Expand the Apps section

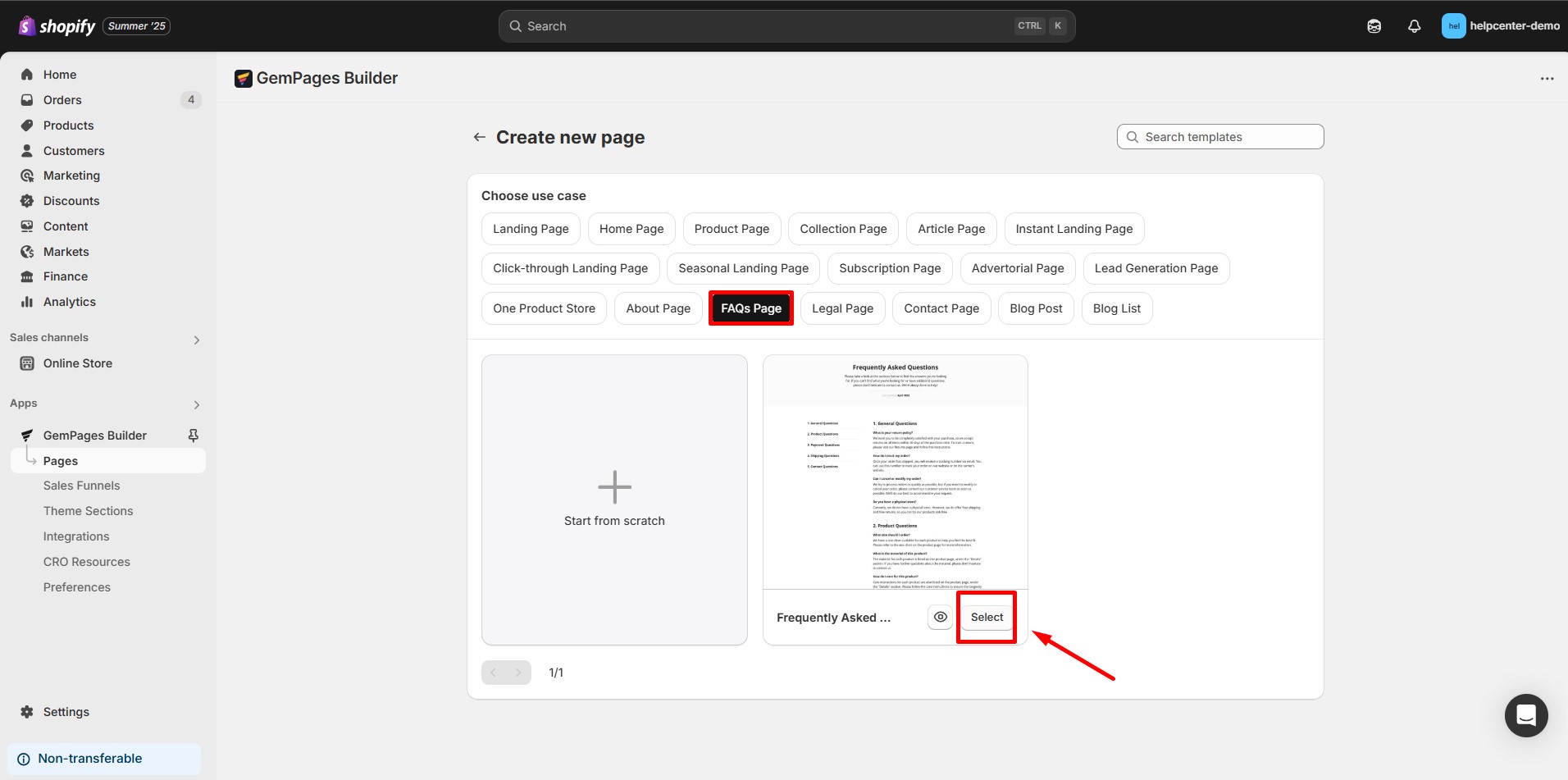pos(196,404)
